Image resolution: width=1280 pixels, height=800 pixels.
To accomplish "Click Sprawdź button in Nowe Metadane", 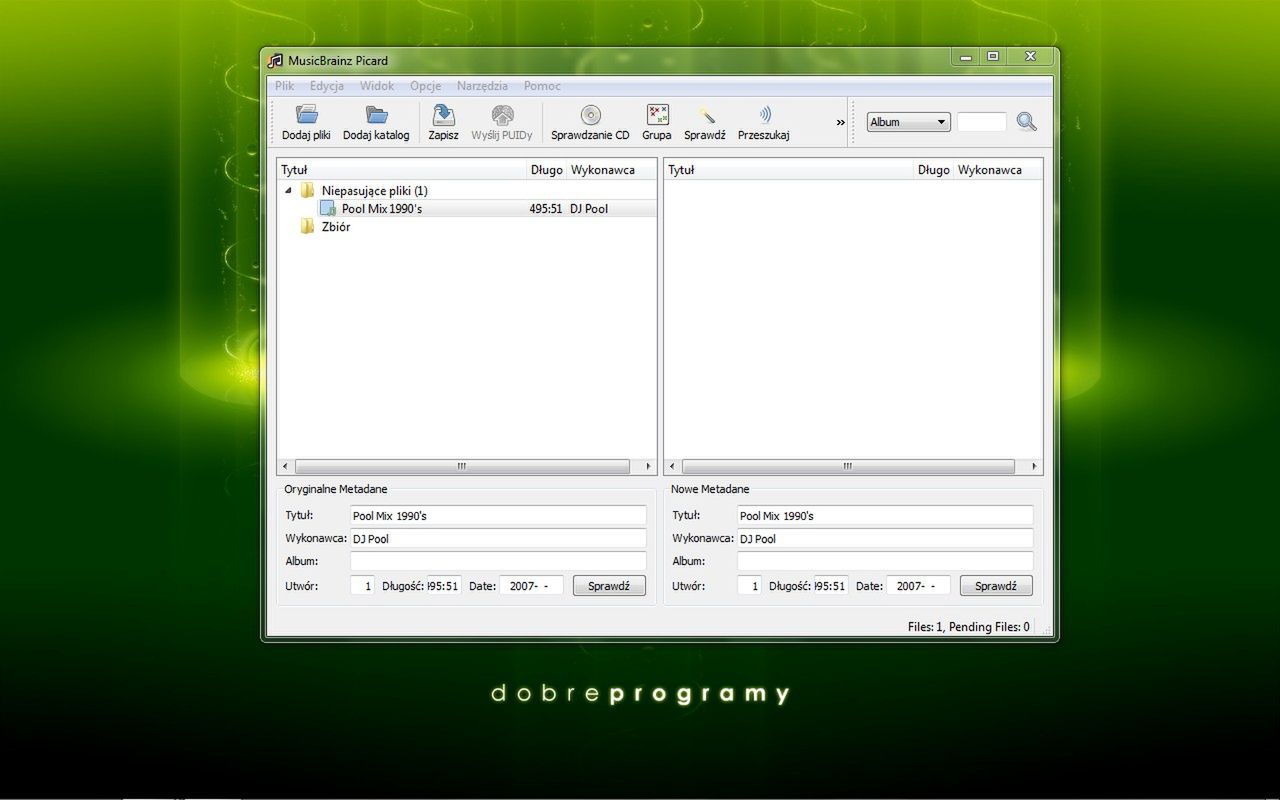I will tap(996, 586).
